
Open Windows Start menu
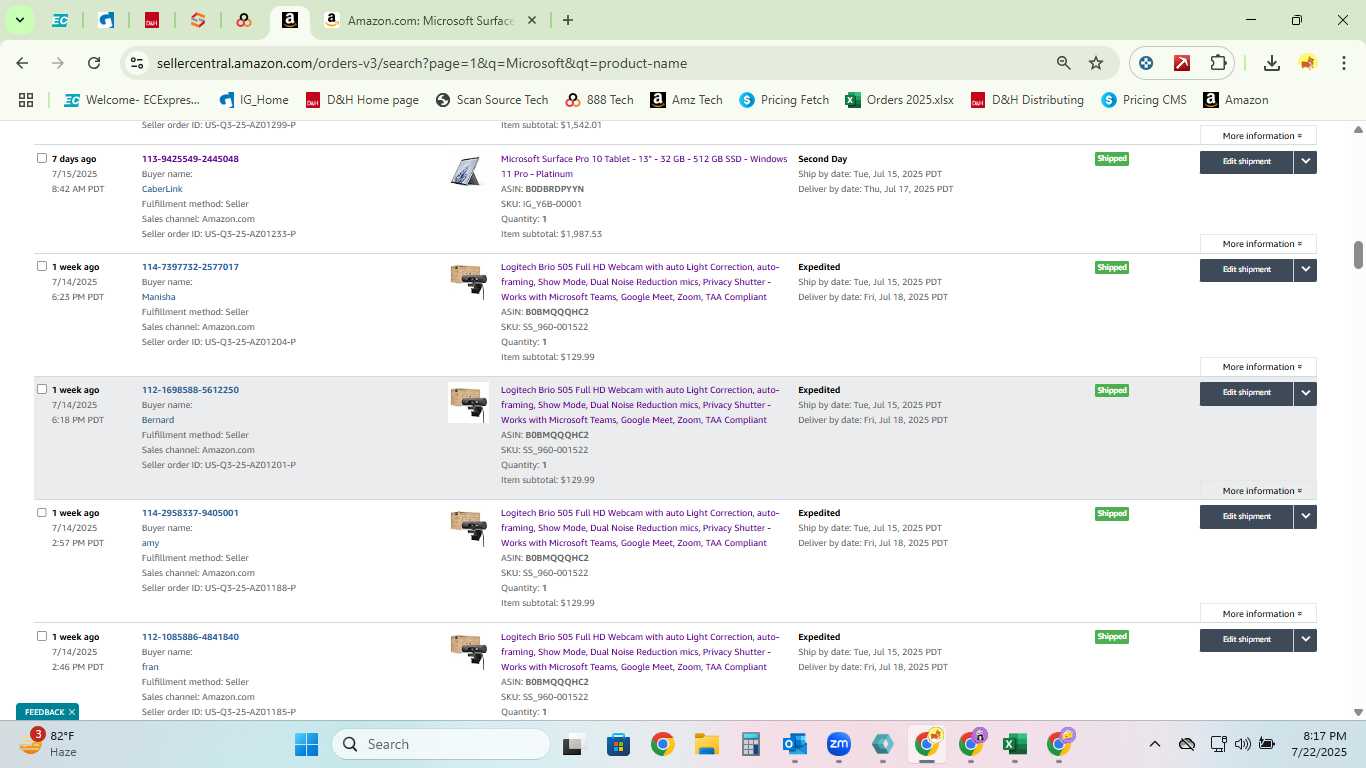pyautogui.click(x=306, y=744)
